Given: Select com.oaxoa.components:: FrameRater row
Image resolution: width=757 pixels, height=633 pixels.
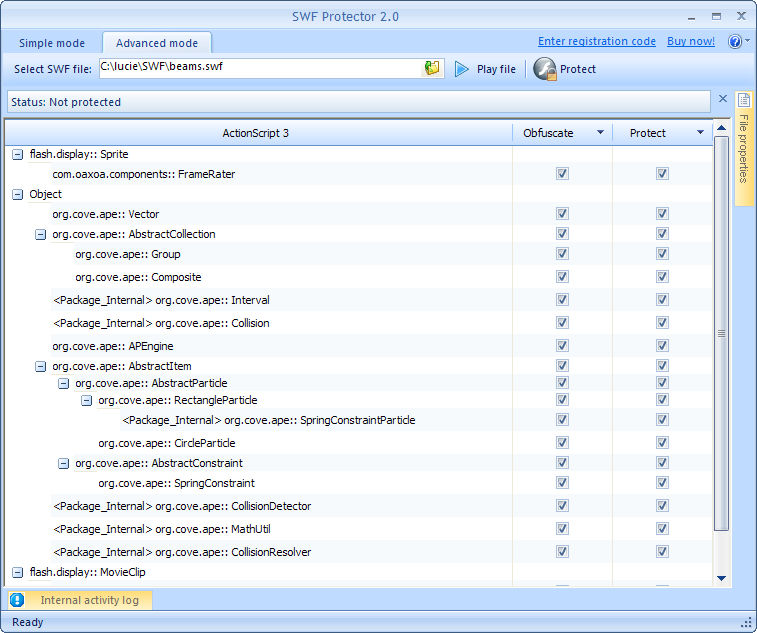Looking at the screenshot, I should (143, 174).
